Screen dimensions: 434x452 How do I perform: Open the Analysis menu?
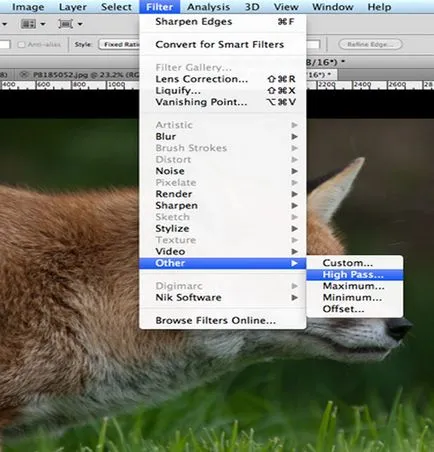coord(208,7)
